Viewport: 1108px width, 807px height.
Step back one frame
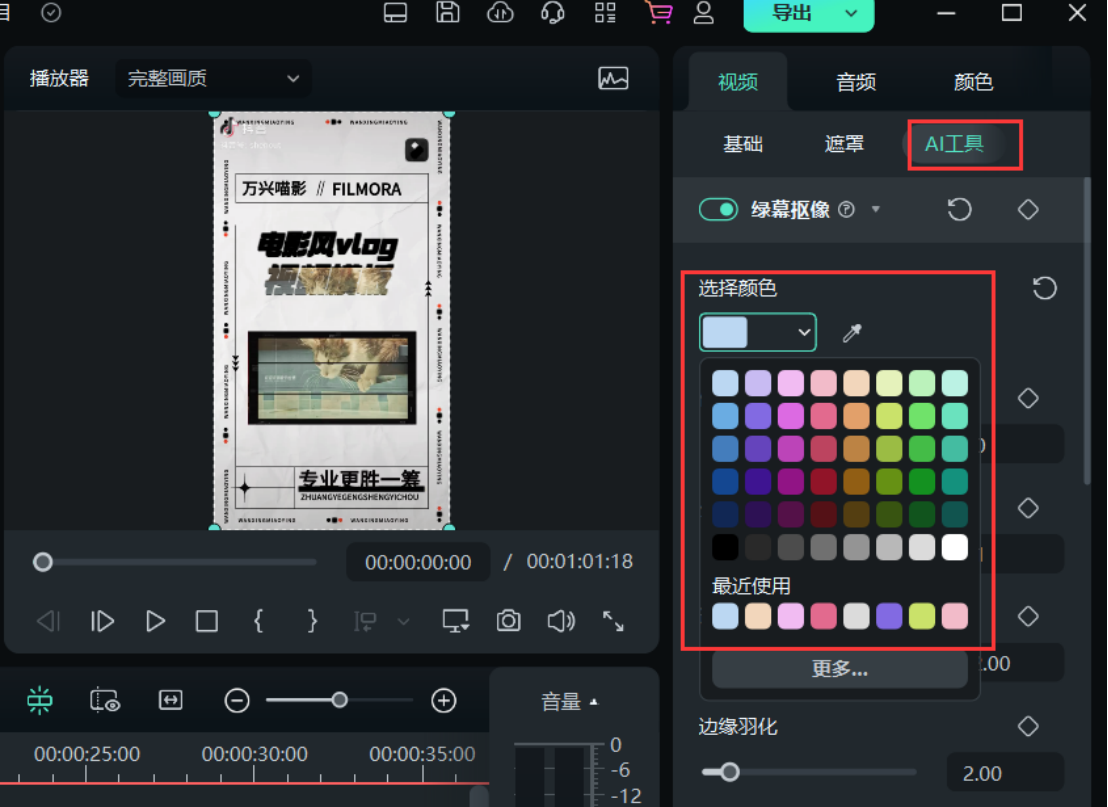click(49, 621)
